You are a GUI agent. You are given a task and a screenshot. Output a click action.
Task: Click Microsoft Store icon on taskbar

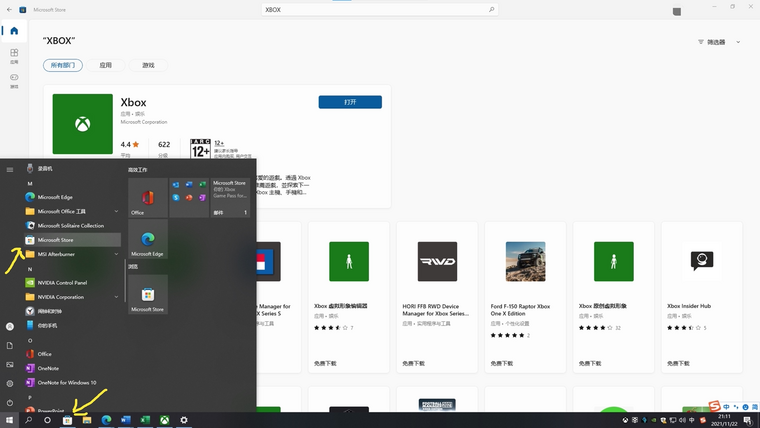pos(67,420)
